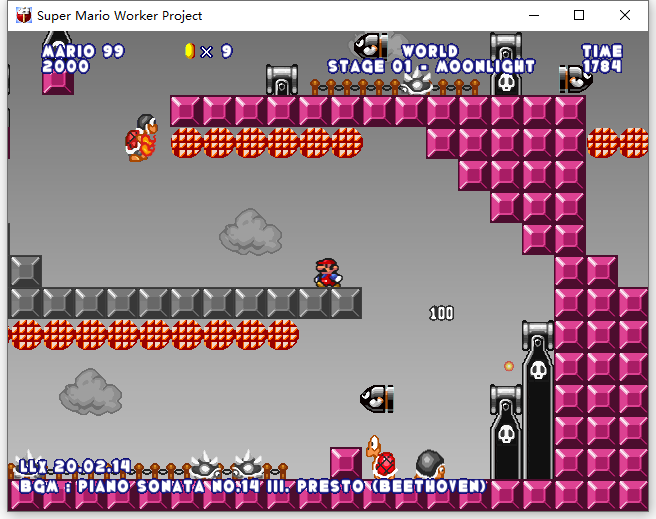
Task: Click the red Koopa Troopa on the floor
Action: [381, 457]
